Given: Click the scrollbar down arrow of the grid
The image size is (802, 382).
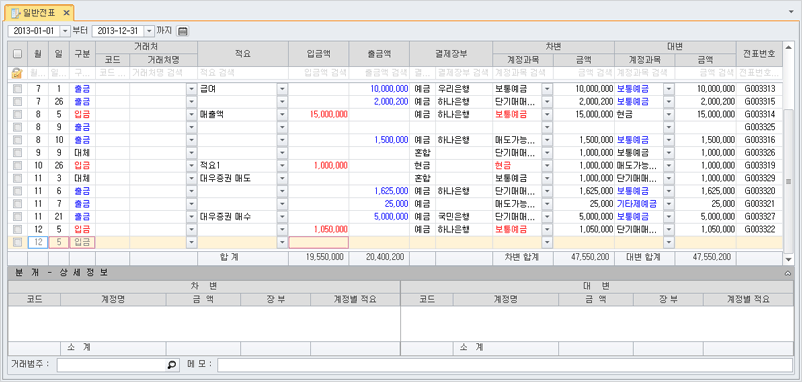Looking at the screenshot, I should pos(788,260).
